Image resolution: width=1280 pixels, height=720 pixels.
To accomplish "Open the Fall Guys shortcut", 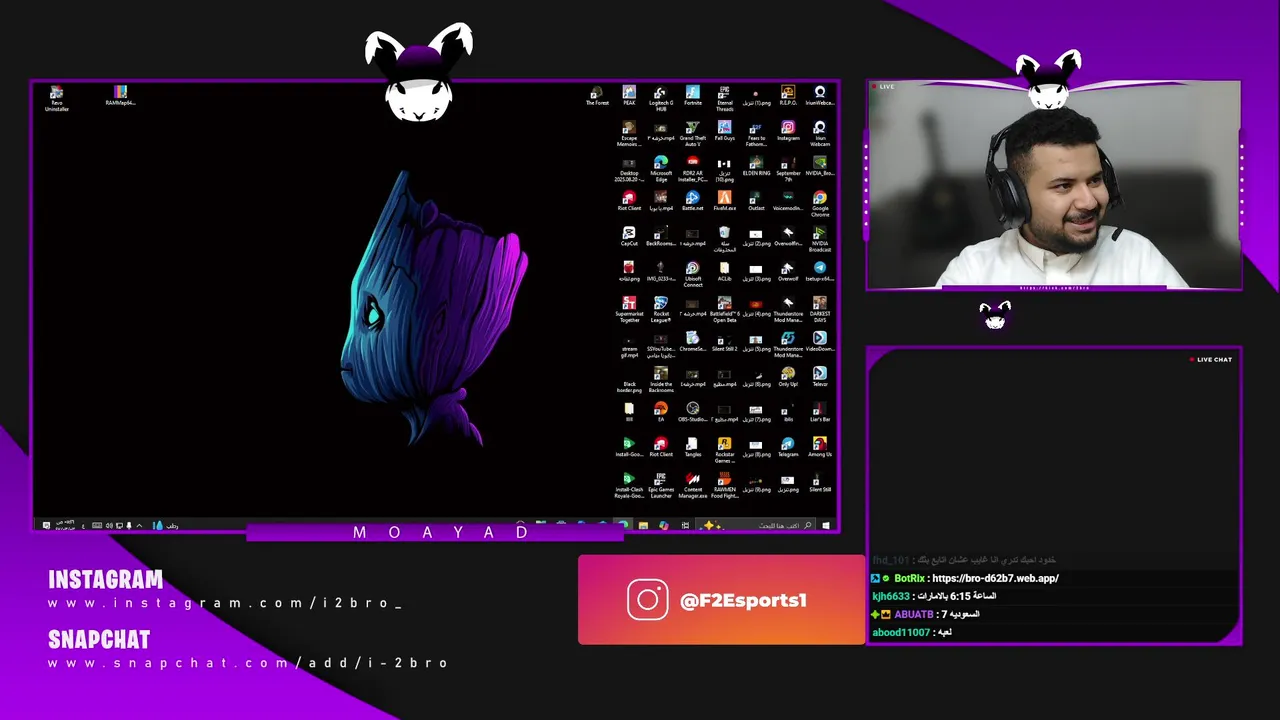I will tap(725, 132).
